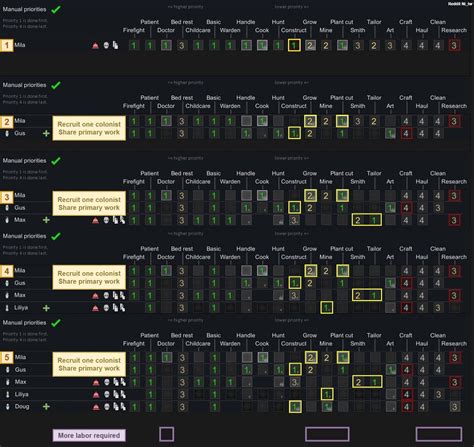Screen dimensions: 474x447
Task: Change Mila's Hunt priority in the Mila-only panel
Action: (278, 45)
